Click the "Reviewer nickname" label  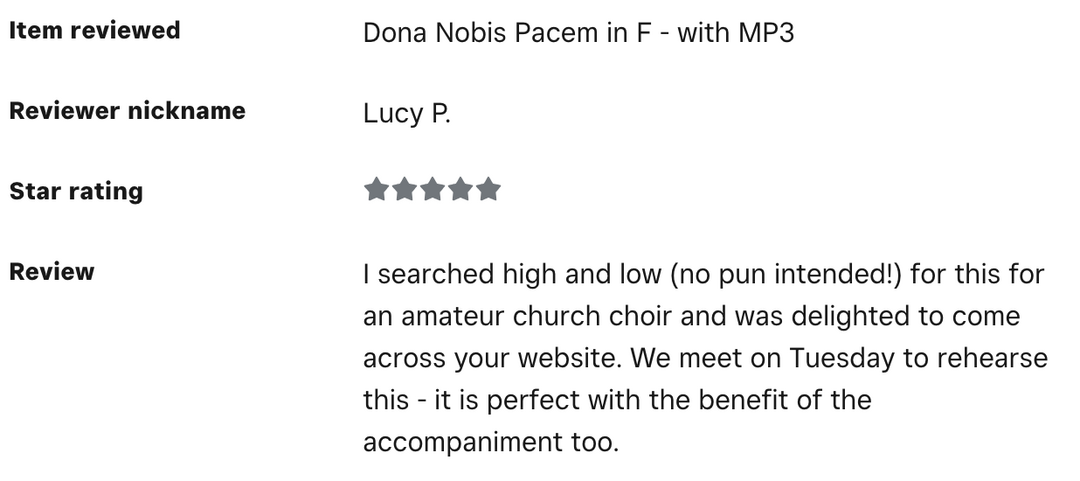pos(127,111)
